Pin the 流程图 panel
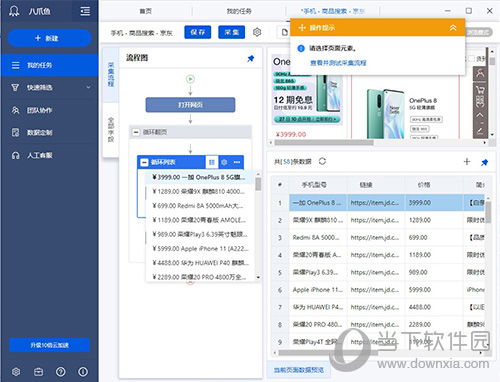Screen dimensions: 500x382 [x=251, y=58]
